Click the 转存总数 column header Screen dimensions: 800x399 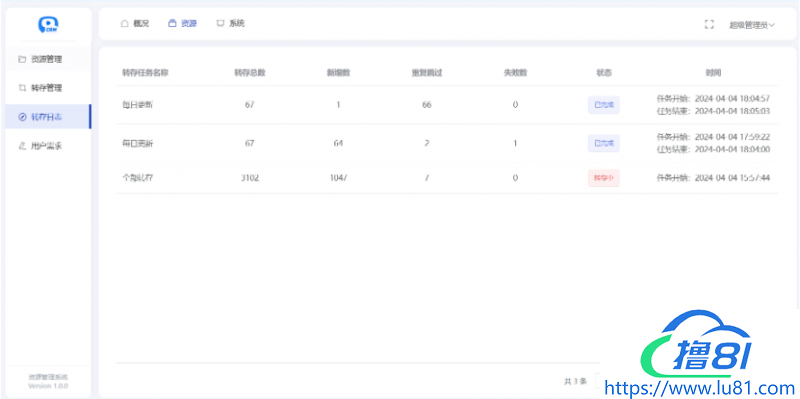[249, 72]
